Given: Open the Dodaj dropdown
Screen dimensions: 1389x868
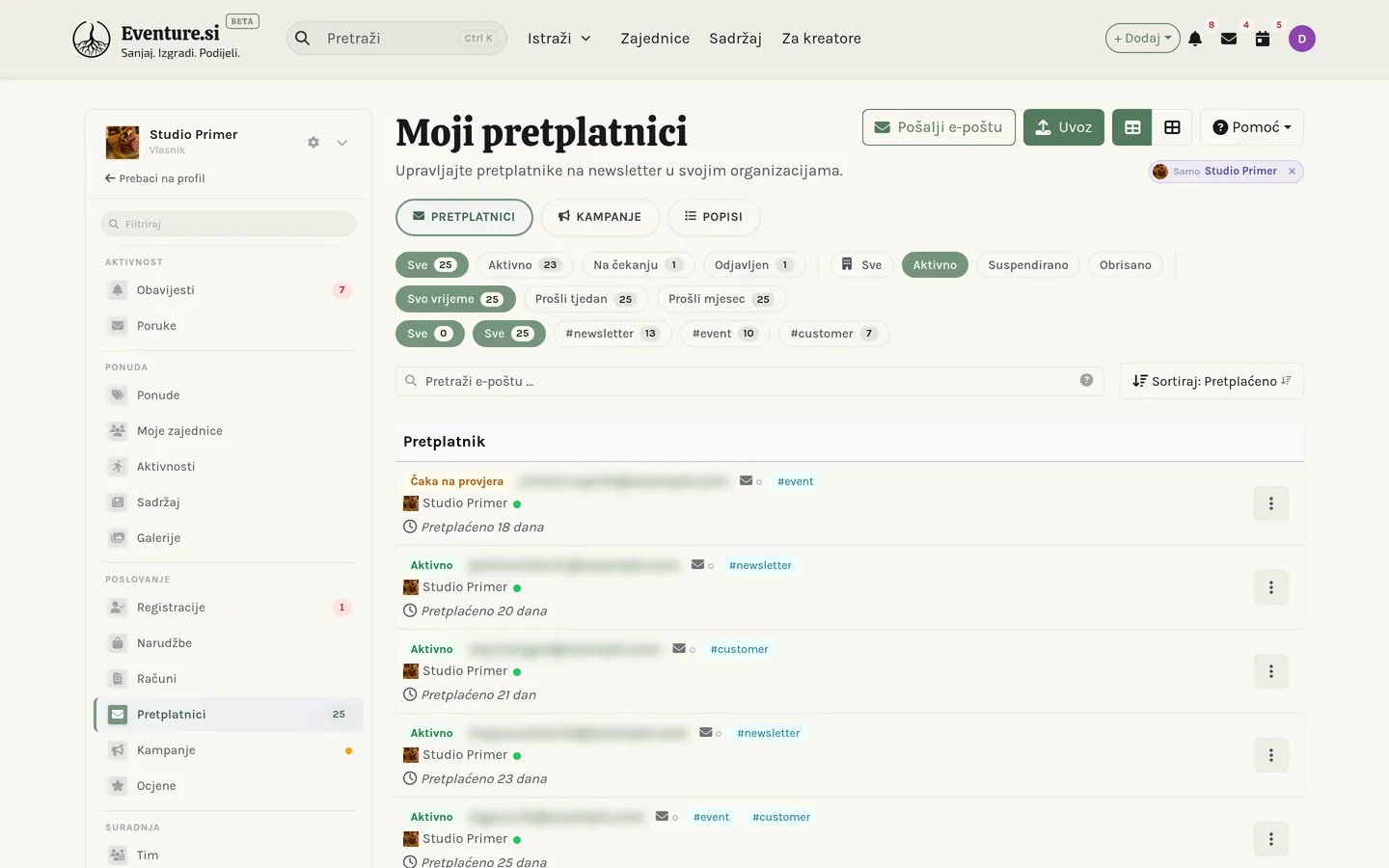Looking at the screenshot, I should pyautogui.click(x=1143, y=39).
